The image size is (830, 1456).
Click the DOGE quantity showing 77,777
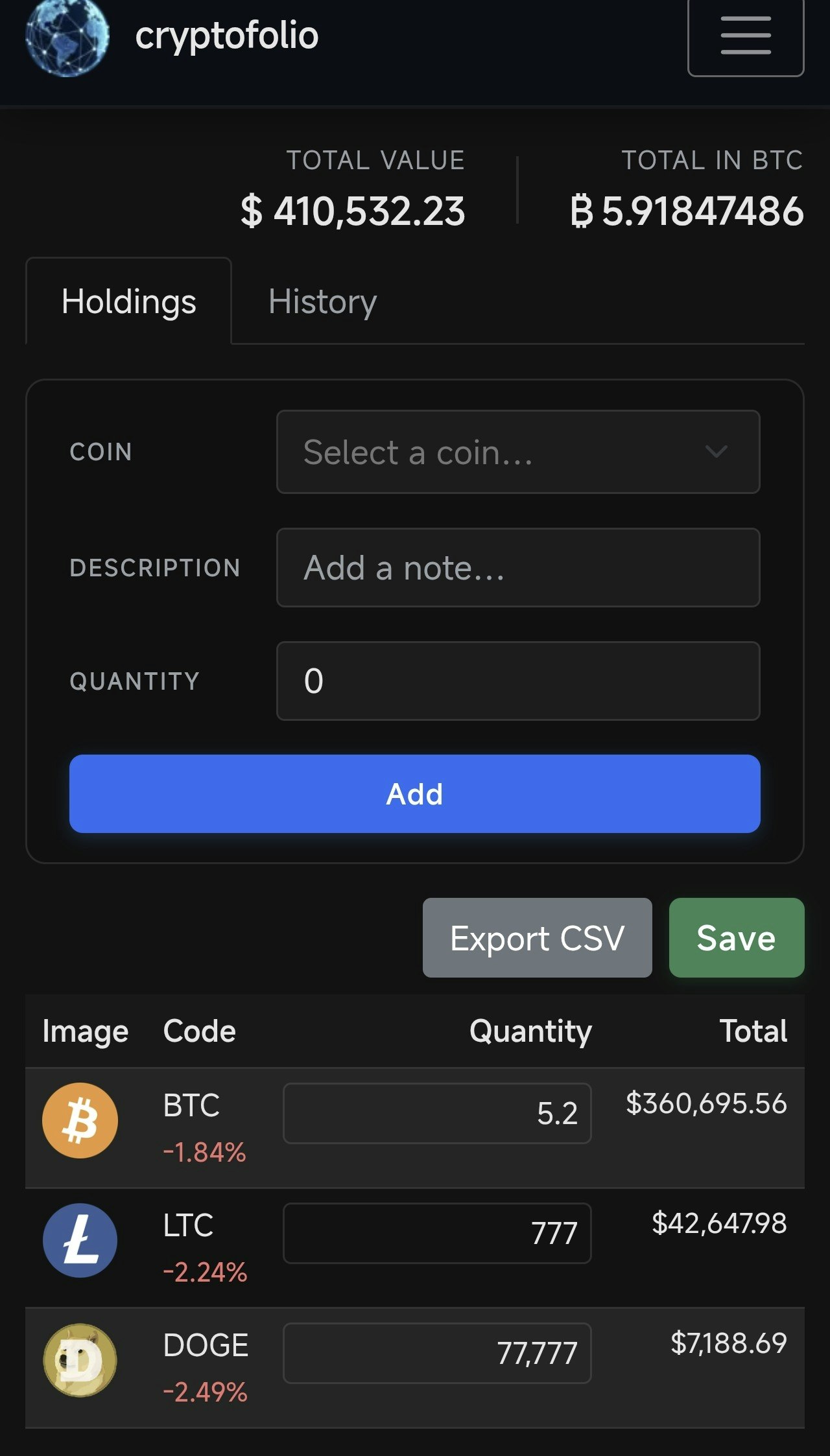coord(436,1354)
